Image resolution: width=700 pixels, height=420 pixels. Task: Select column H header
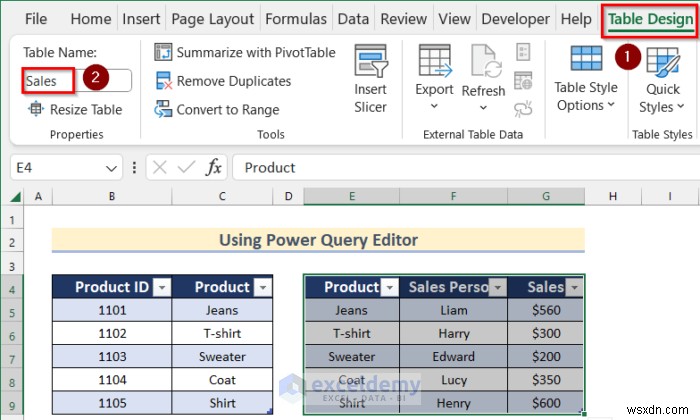613,196
